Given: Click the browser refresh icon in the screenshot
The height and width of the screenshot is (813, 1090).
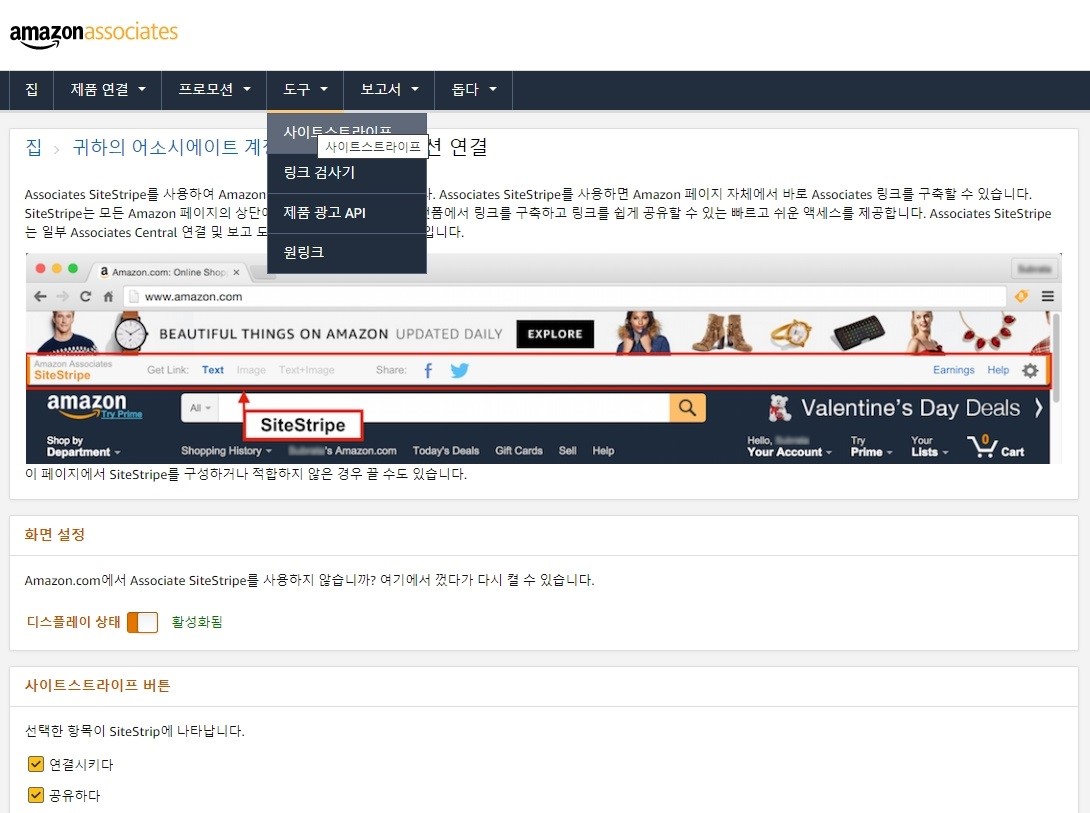Looking at the screenshot, I should pos(88,296).
